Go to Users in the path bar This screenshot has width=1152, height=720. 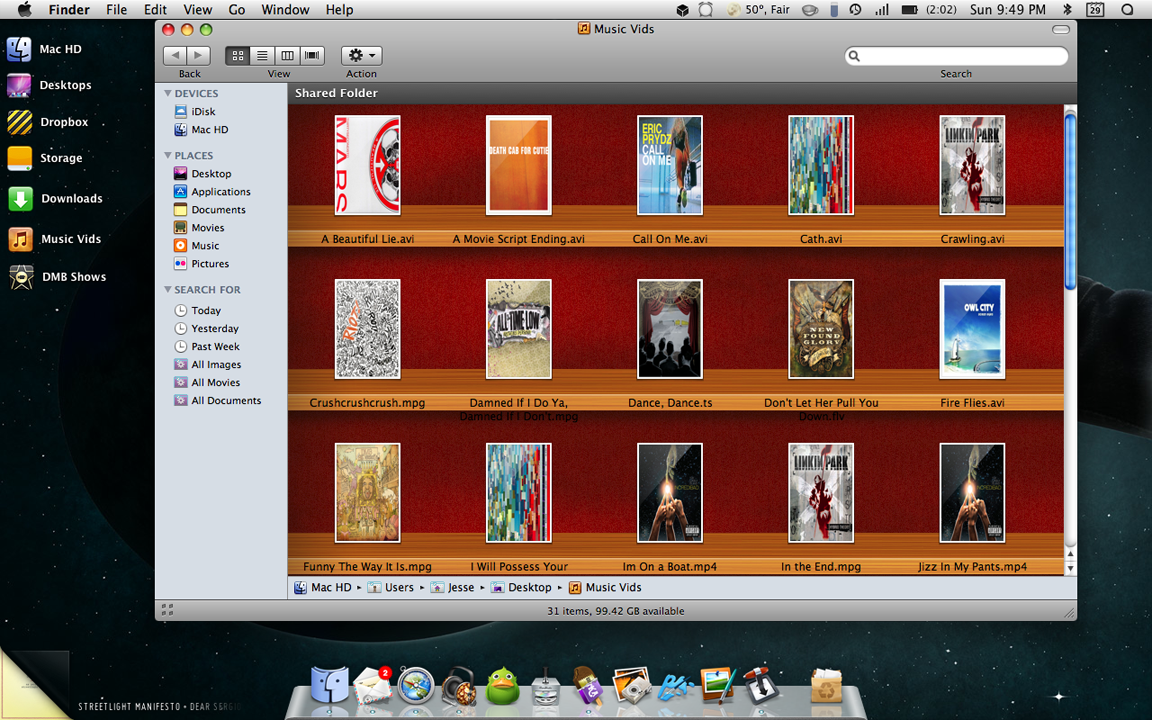391,587
